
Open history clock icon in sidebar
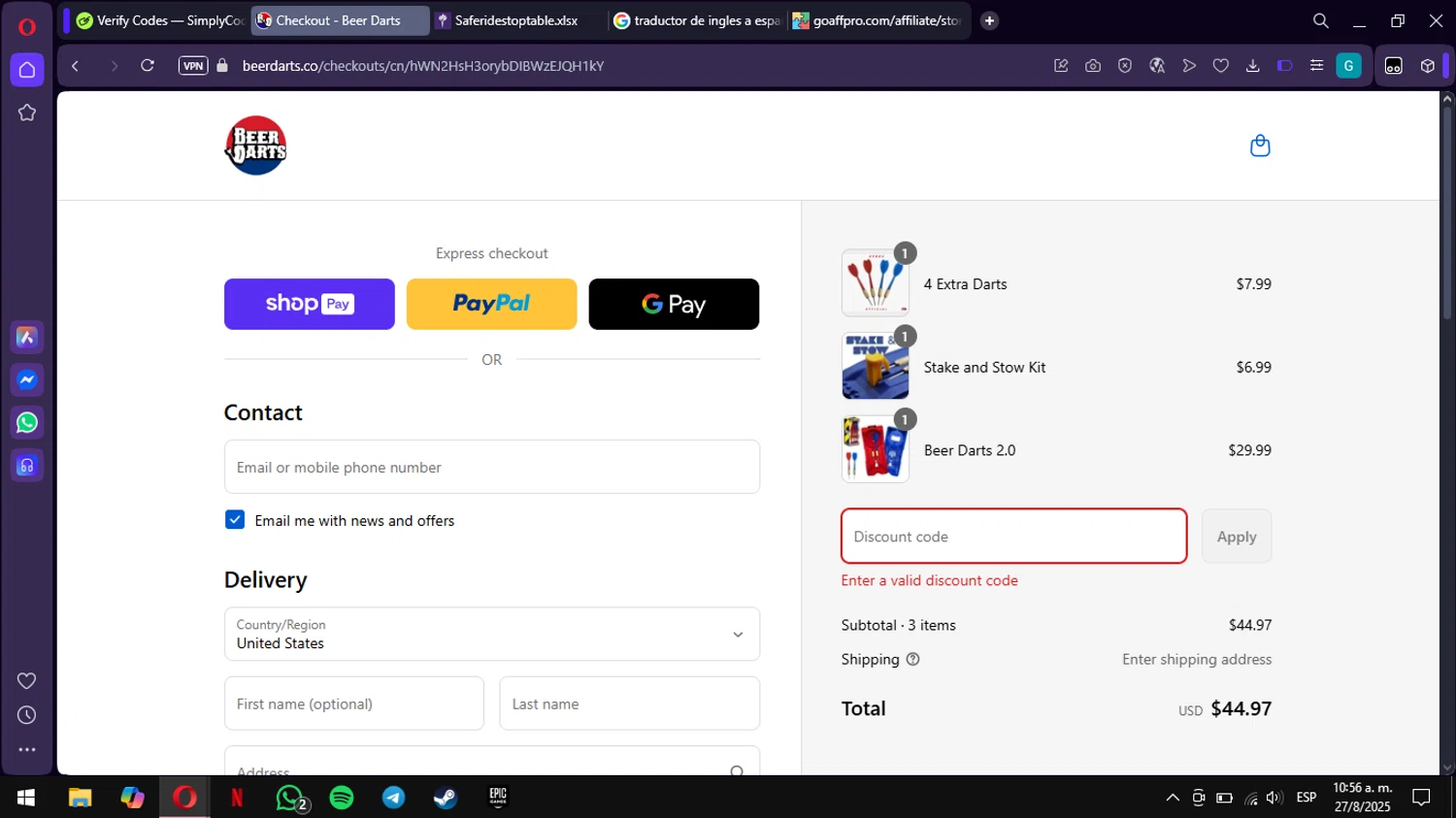tap(27, 715)
